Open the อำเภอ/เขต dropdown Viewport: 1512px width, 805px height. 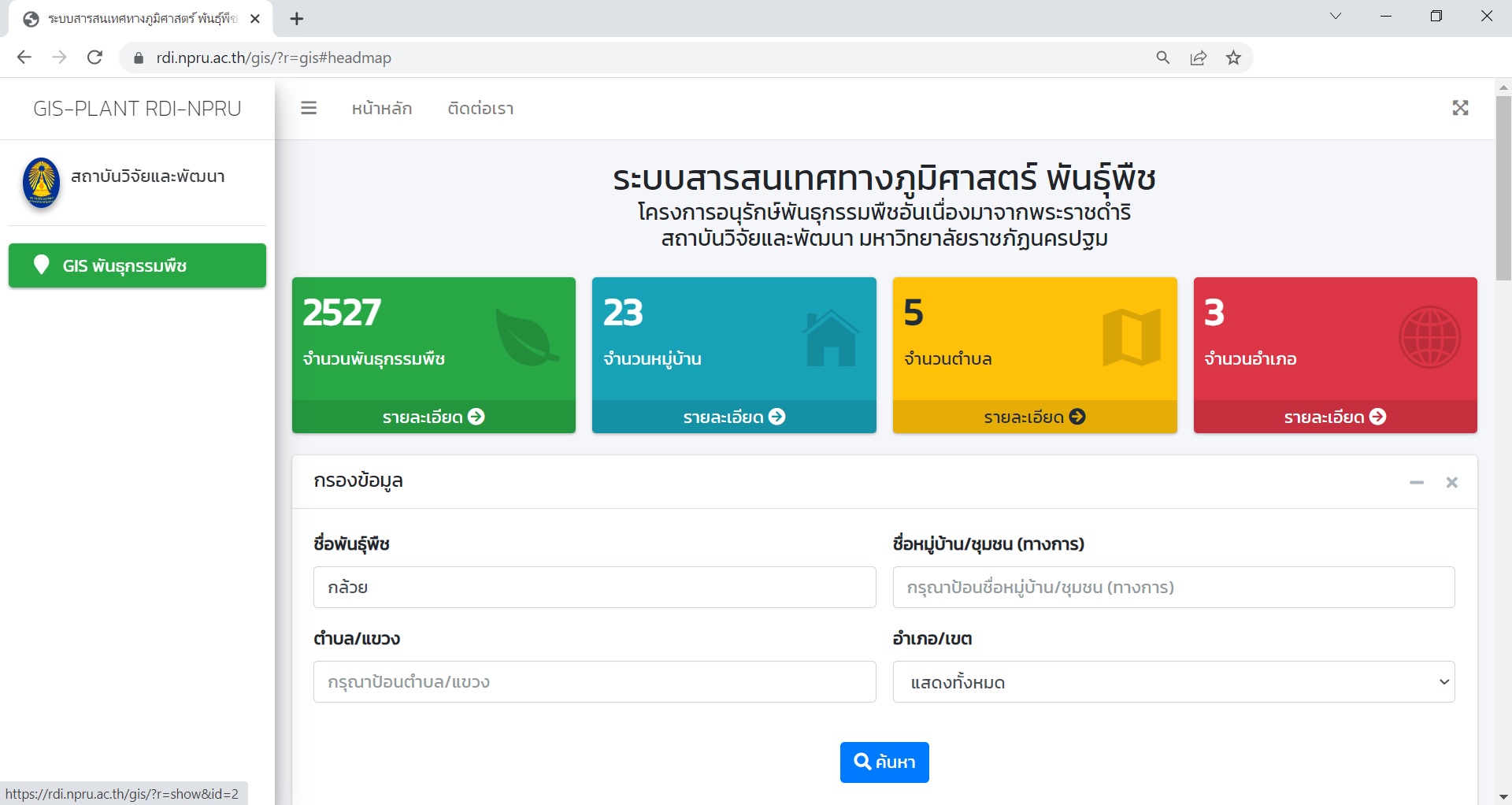pyautogui.click(x=1173, y=682)
